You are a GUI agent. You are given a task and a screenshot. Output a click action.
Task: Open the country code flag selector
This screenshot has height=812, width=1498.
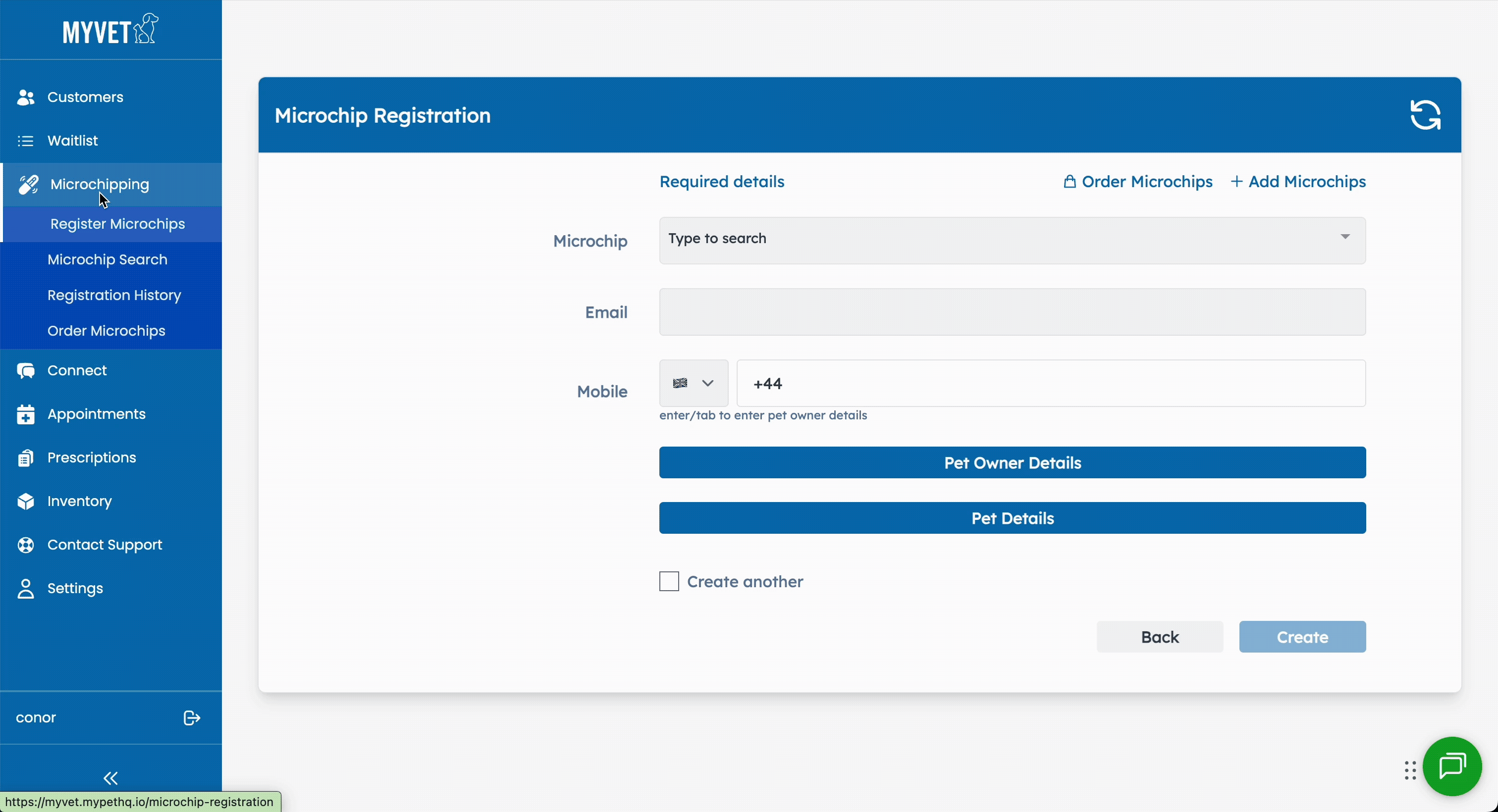693,383
